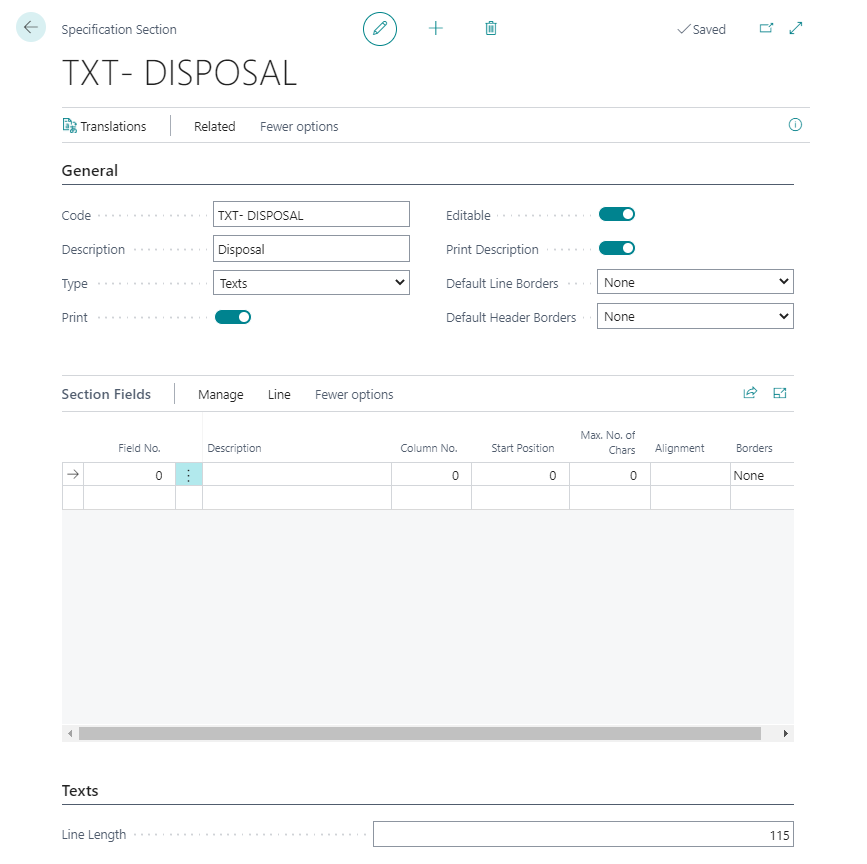The height and width of the screenshot is (864, 867).
Task: Open the Related menu
Action: click(x=215, y=126)
